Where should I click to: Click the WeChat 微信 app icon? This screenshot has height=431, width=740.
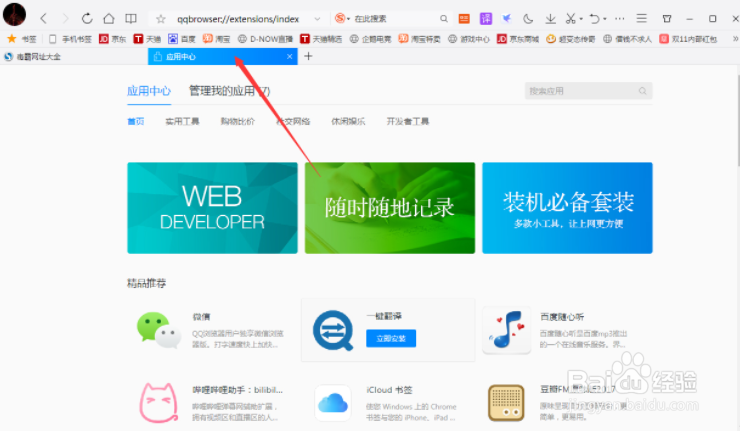[x=159, y=330]
